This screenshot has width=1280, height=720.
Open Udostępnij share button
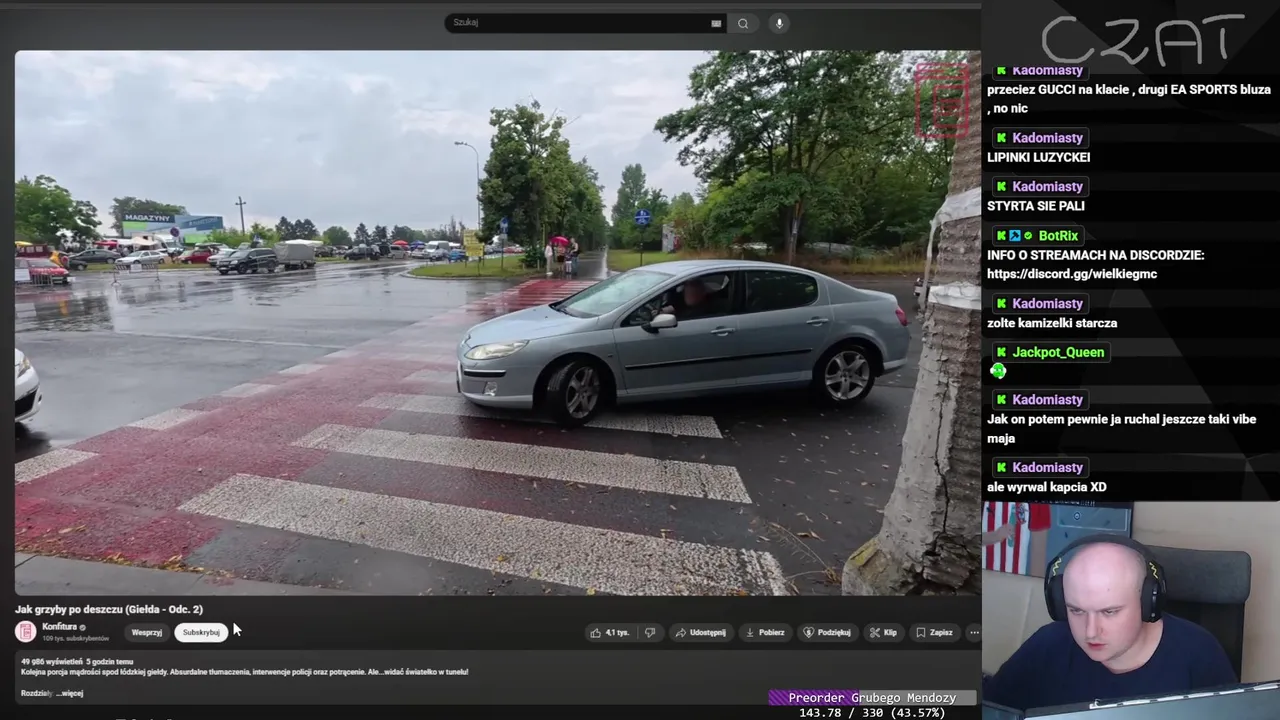[700, 633]
